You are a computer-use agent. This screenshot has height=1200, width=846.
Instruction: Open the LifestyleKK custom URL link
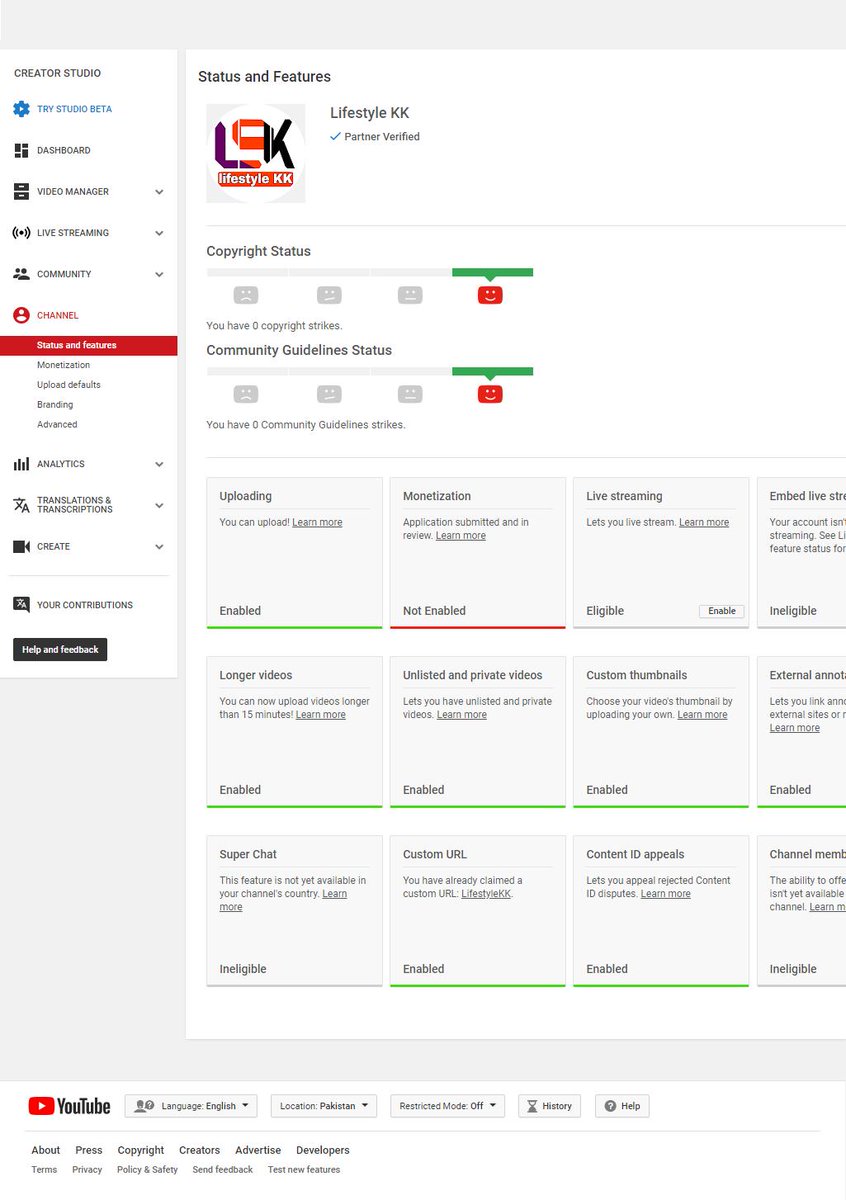(x=486, y=894)
